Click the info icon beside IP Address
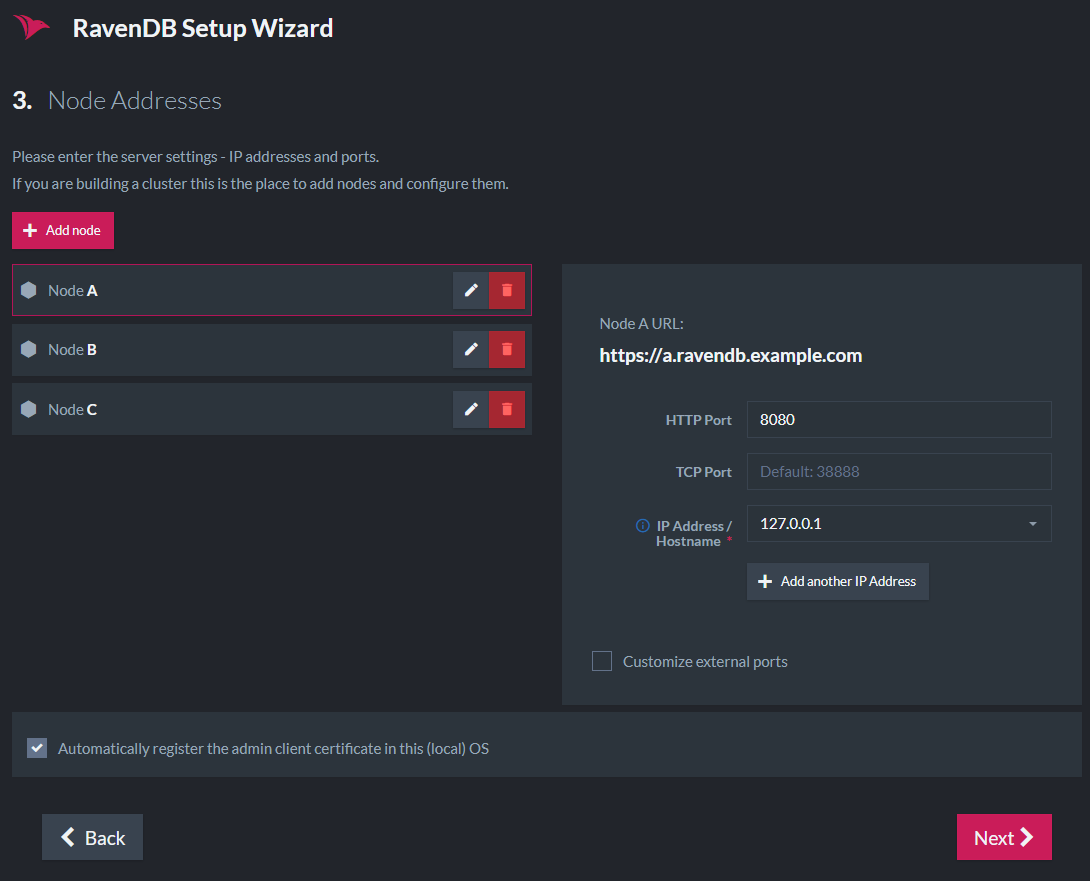 pyautogui.click(x=642, y=526)
